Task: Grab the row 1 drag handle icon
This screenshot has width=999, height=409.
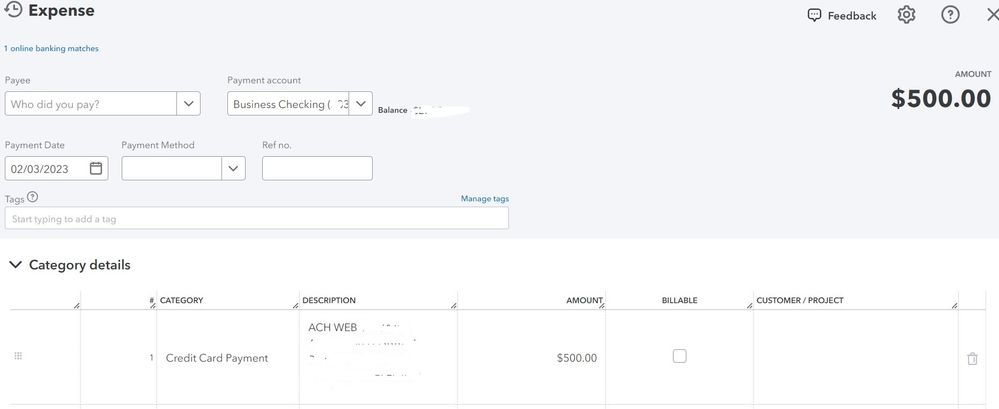Action: [18, 357]
